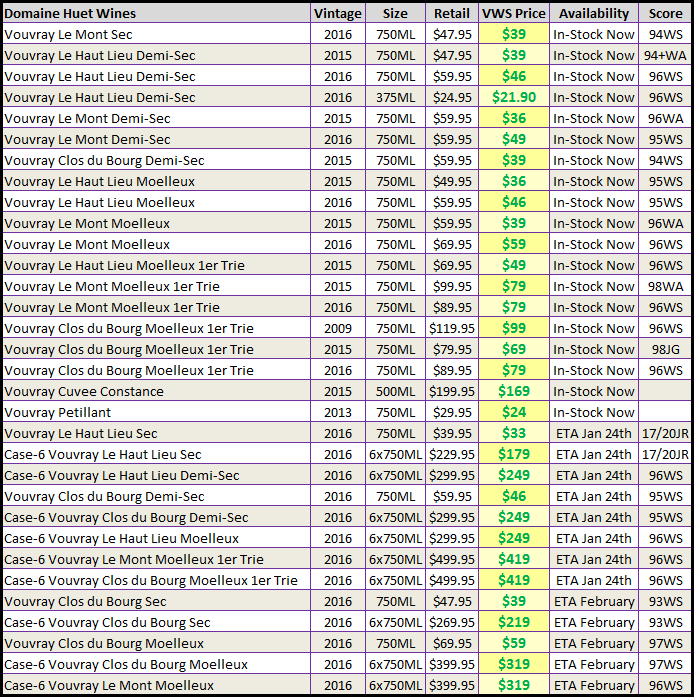Select the $219 VWS price cell
Image resolution: width=694 pixels, height=697 pixels.
tap(513, 622)
